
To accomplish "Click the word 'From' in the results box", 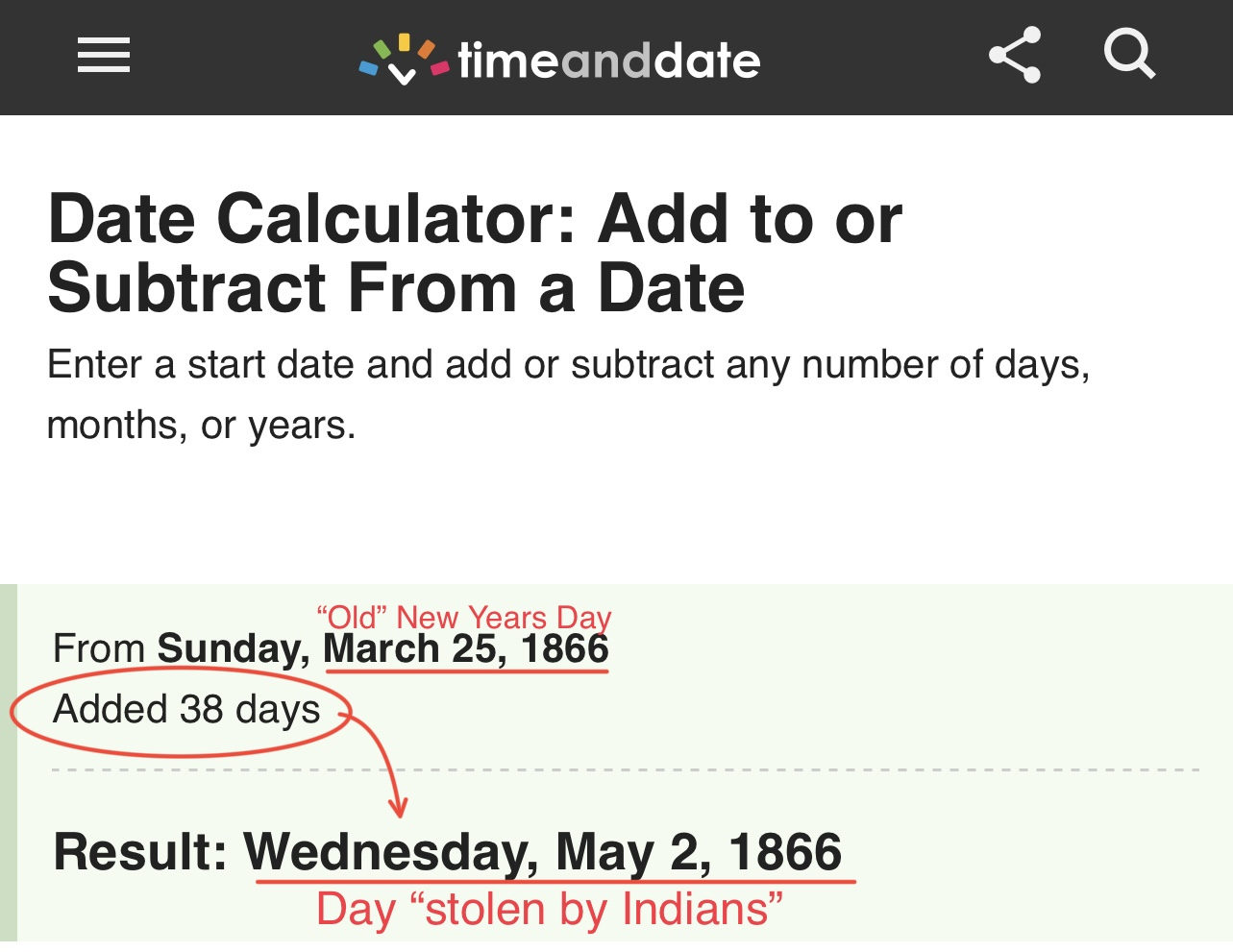I will click(99, 649).
